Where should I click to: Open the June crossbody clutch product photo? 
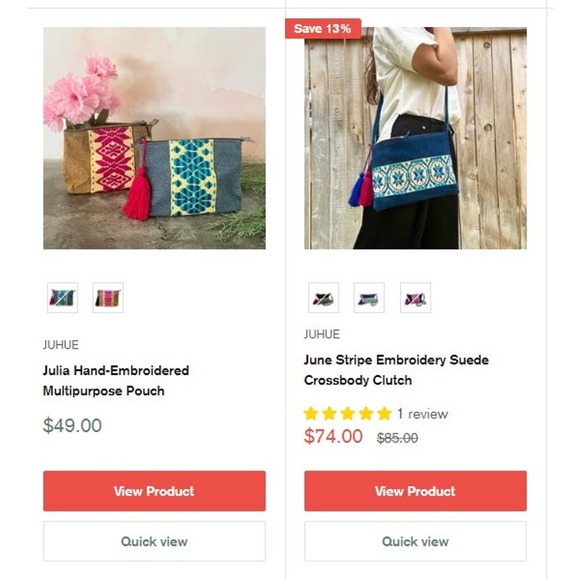tap(415, 138)
